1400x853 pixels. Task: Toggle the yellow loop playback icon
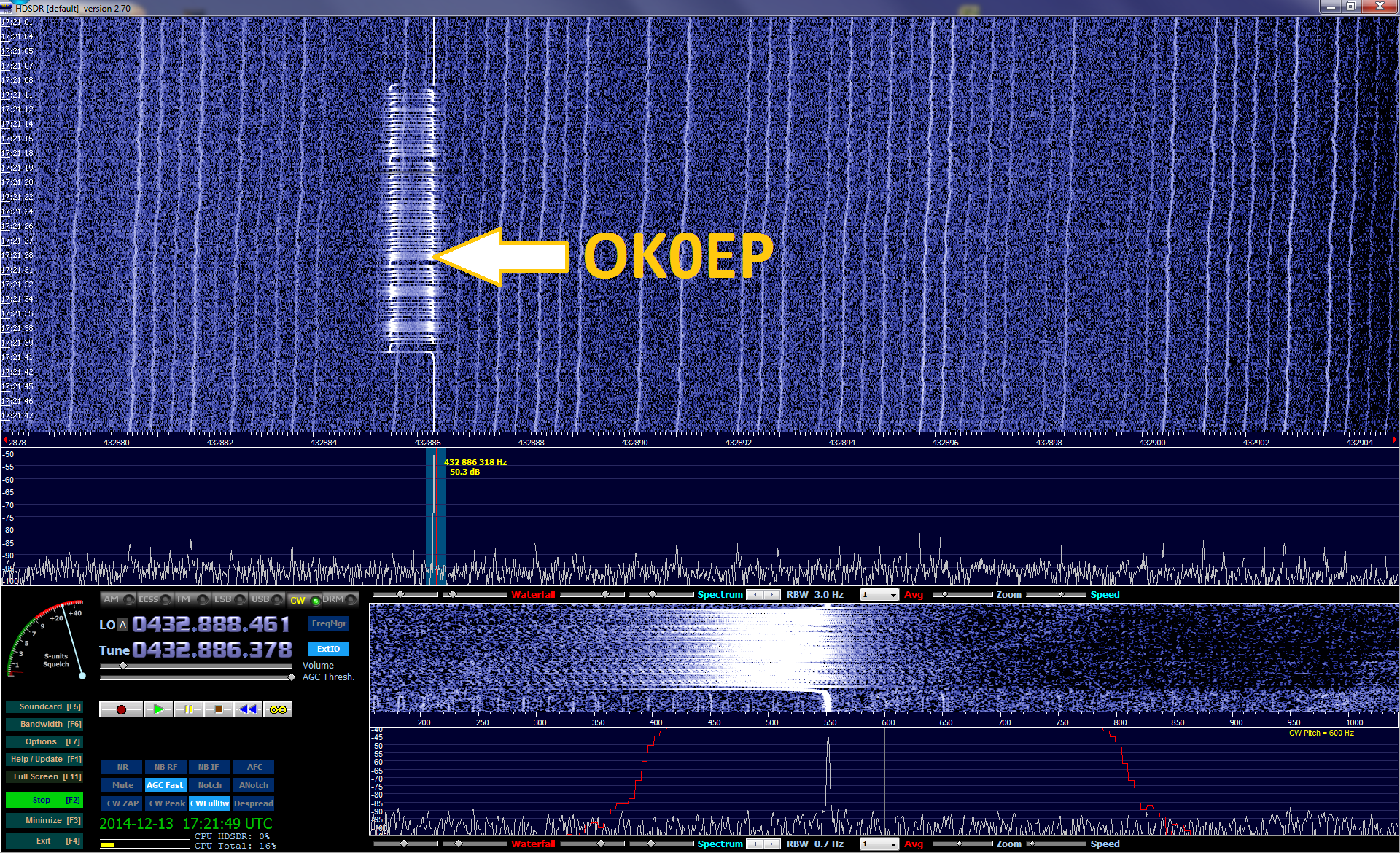[x=278, y=709]
